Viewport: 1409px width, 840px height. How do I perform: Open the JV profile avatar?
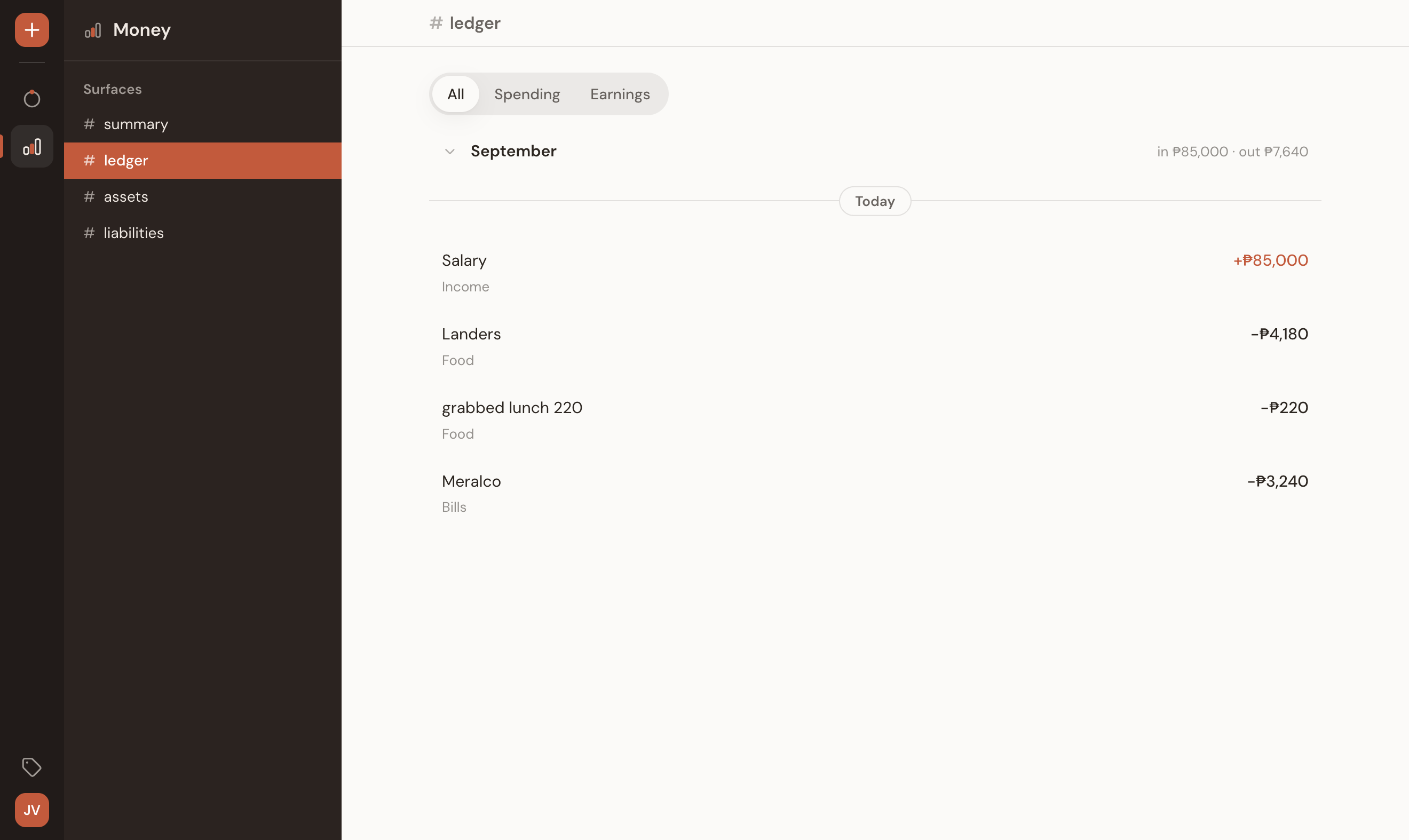31,810
